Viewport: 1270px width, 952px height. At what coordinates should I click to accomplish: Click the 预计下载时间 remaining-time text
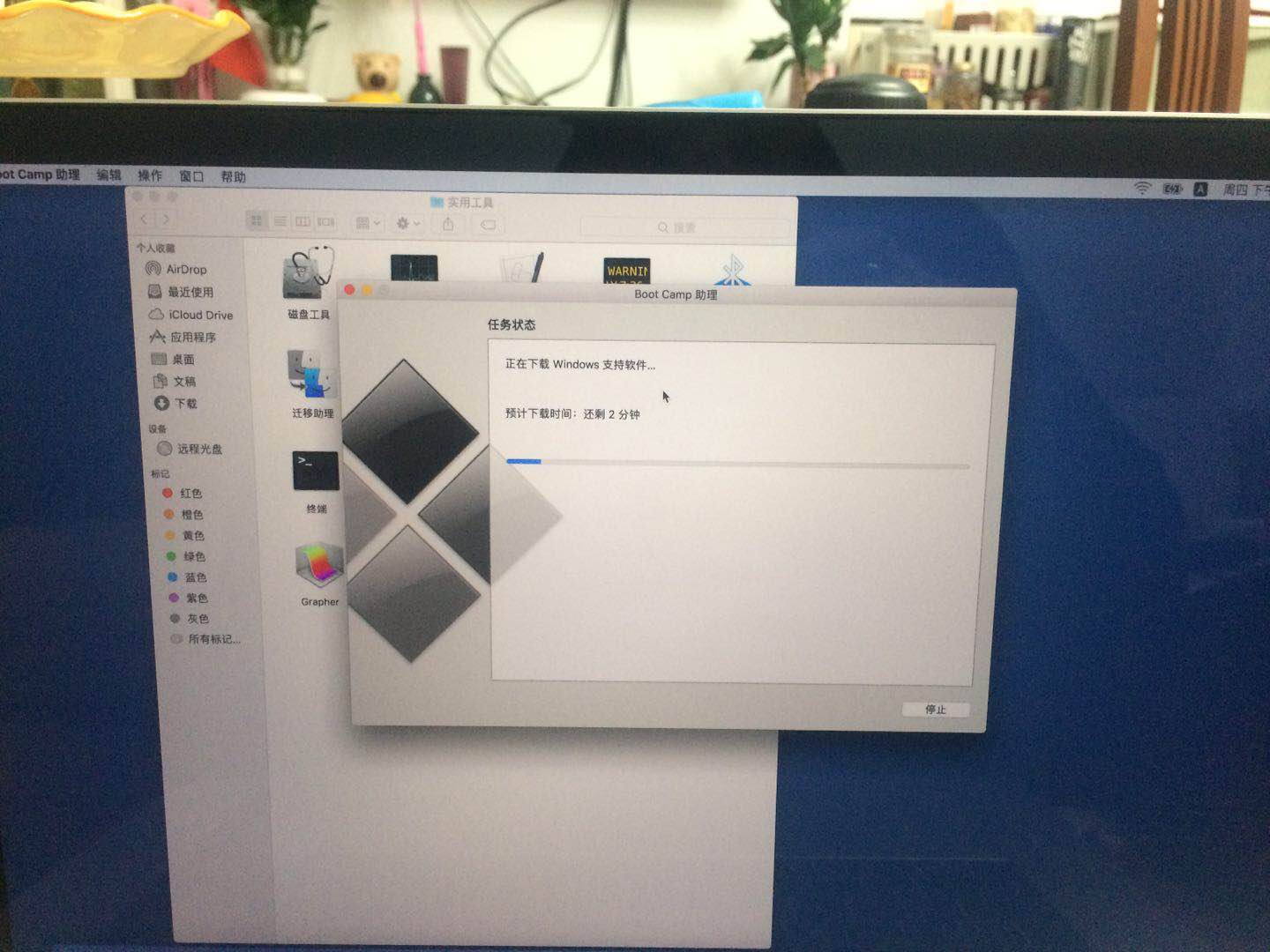572,413
